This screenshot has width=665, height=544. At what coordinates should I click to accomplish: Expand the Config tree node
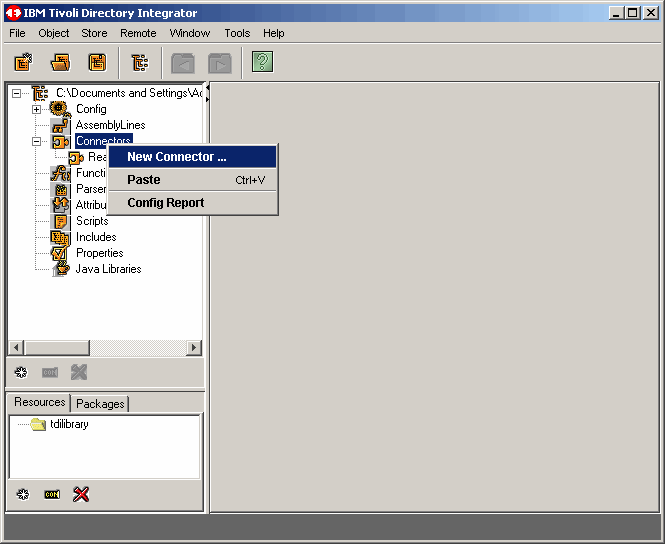(x=36, y=109)
